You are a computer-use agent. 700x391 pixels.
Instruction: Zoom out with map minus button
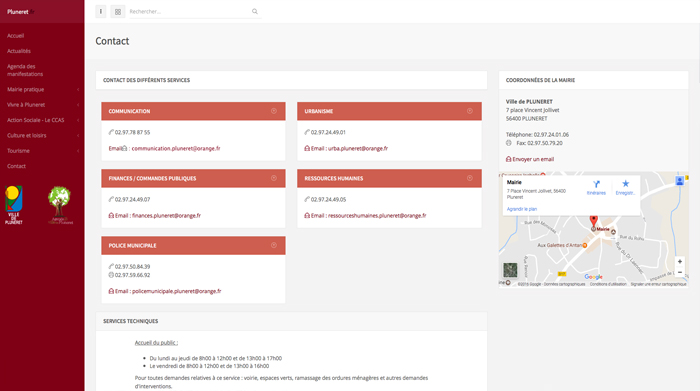click(680, 272)
